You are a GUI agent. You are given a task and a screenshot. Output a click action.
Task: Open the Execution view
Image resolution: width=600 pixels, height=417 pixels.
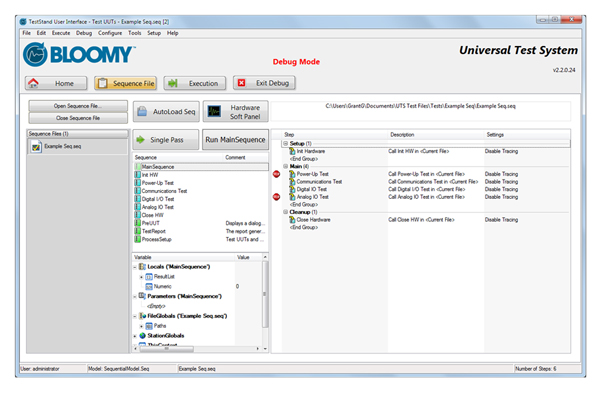point(194,83)
